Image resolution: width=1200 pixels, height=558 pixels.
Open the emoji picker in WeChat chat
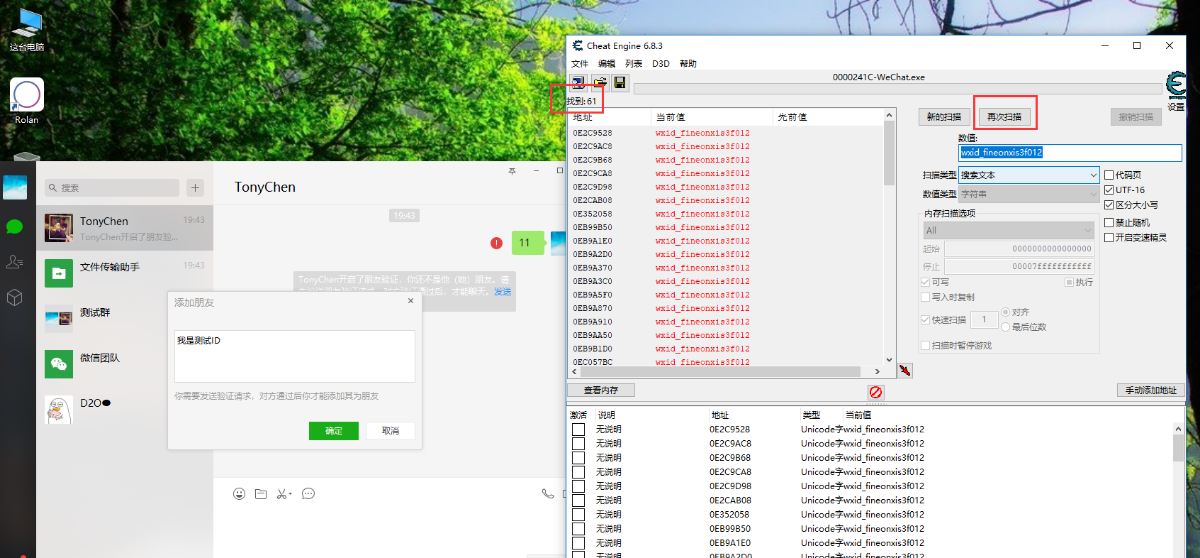point(239,493)
